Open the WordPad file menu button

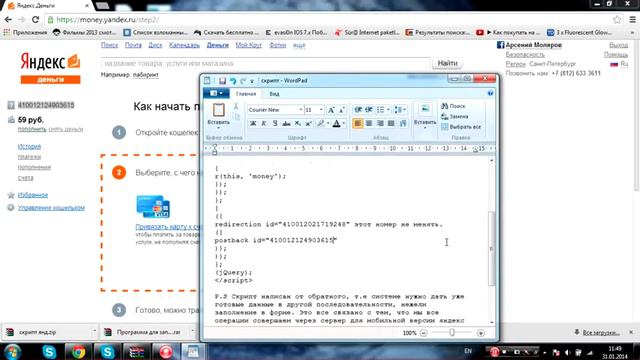pyautogui.click(x=216, y=93)
